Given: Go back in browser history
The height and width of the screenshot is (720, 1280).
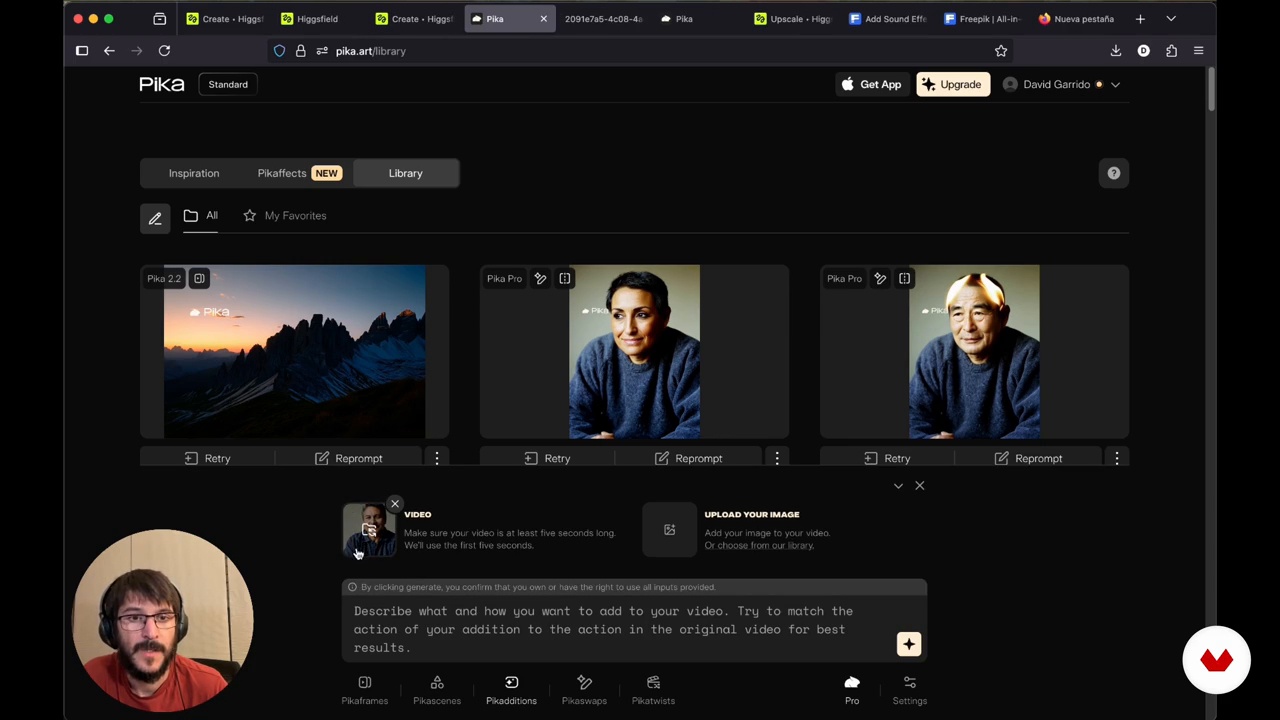Looking at the screenshot, I should point(109,51).
